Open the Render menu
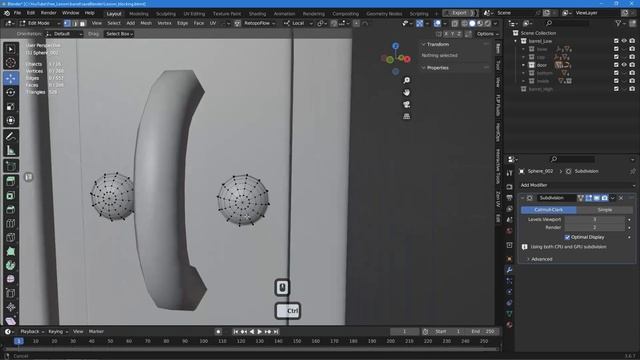Screen dimensions: 640x360 49,13
